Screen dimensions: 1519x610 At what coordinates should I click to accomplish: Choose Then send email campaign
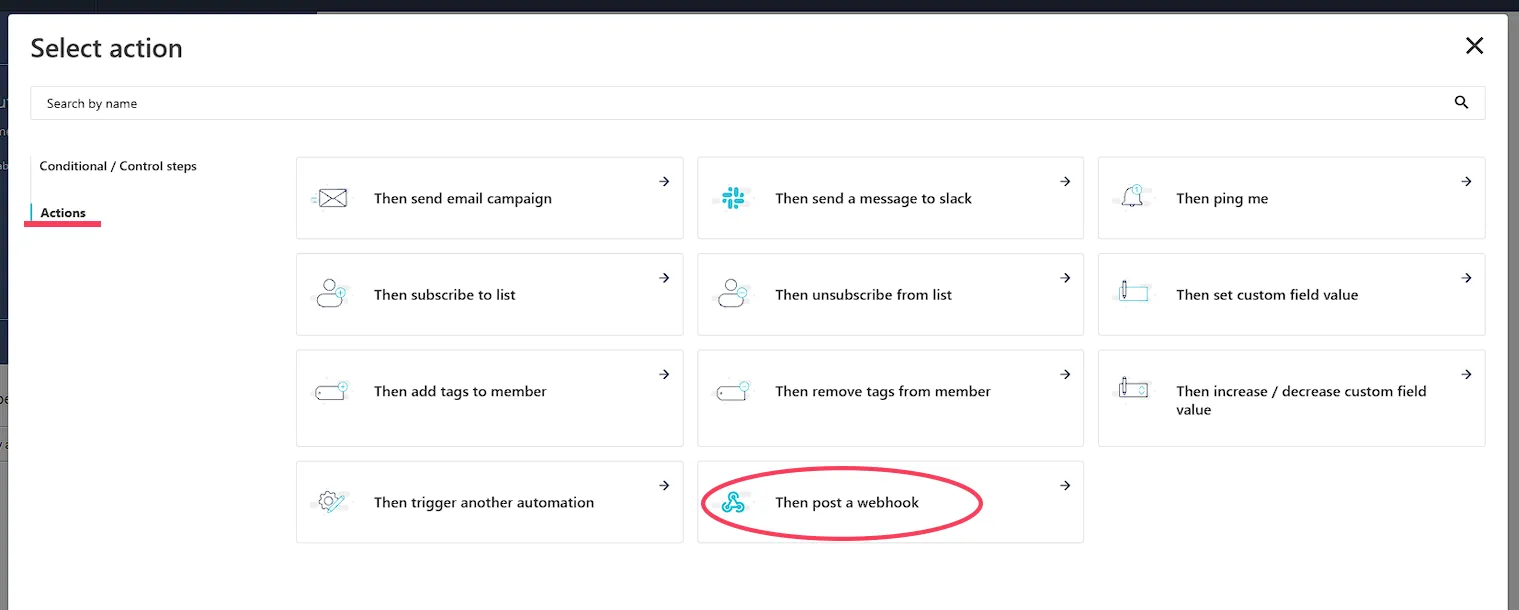(490, 198)
